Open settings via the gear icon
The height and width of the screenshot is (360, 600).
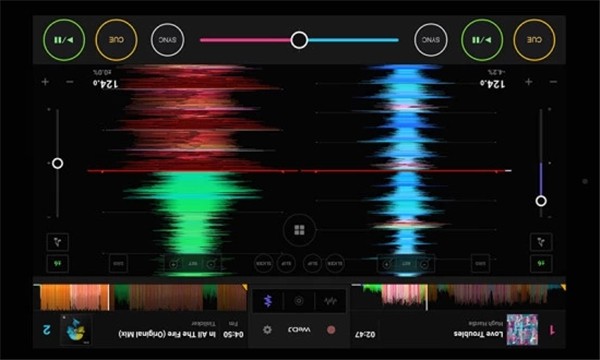click(x=267, y=329)
